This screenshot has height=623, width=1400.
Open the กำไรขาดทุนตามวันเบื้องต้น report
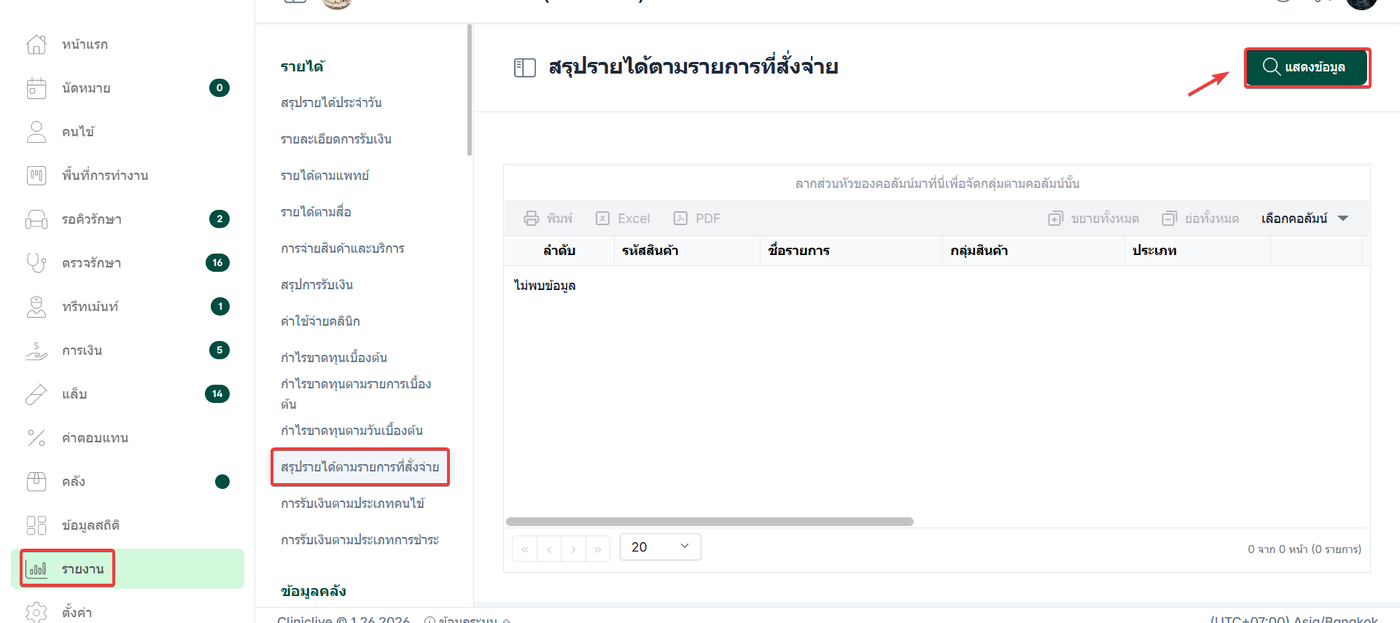pos(352,430)
